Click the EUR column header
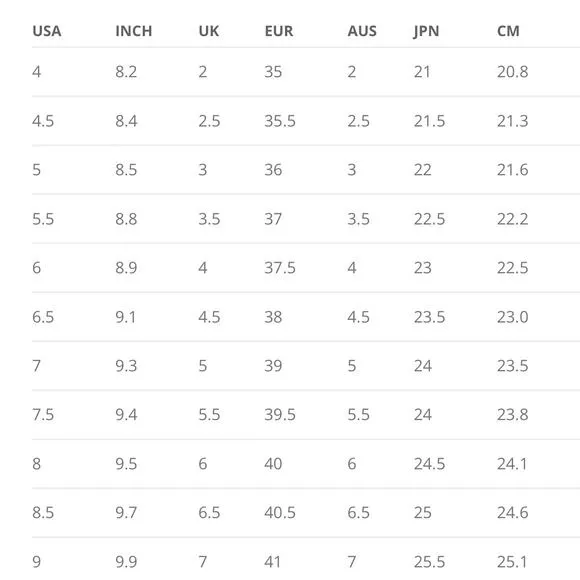Image resolution: width=580 pixels, height=580 pixels. (279, 31)
